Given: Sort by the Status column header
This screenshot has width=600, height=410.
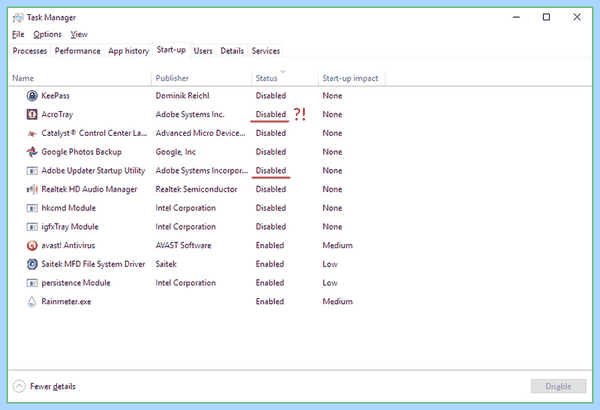Looking at the screenshot, I should tap(266, 78).
